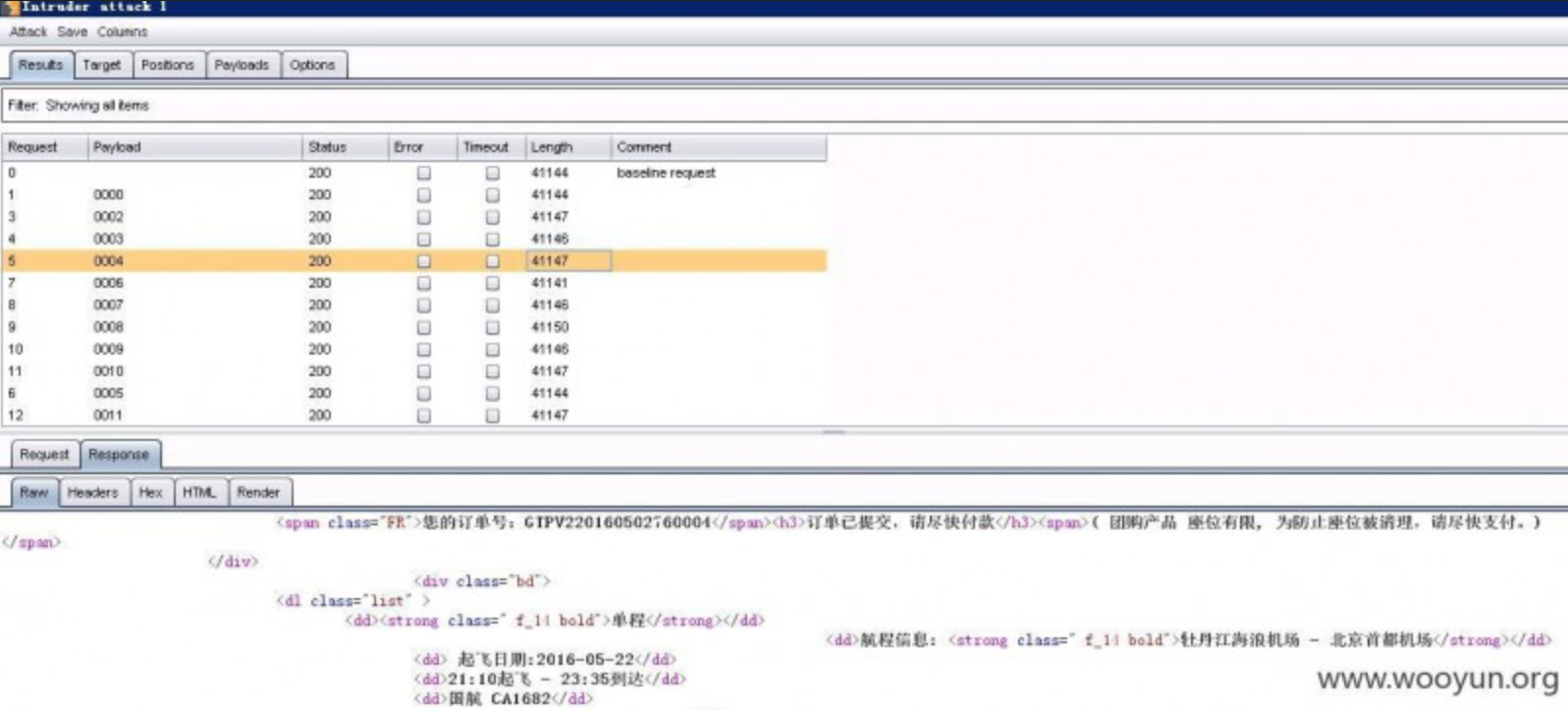Select the row with payload 0007
The height and width of the screenshot is (710, 1568).
pyautogui.click(x=414, y=305)
